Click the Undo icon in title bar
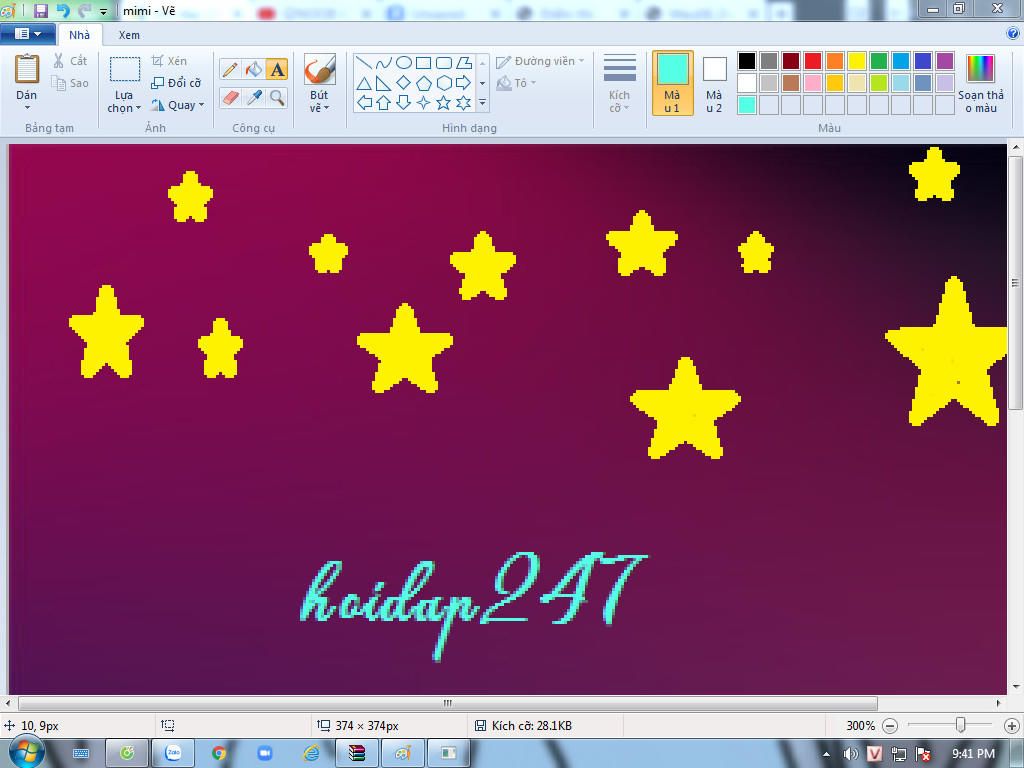Image resolution: width=1024 pixels, height=768 pixels. point(63,10)
